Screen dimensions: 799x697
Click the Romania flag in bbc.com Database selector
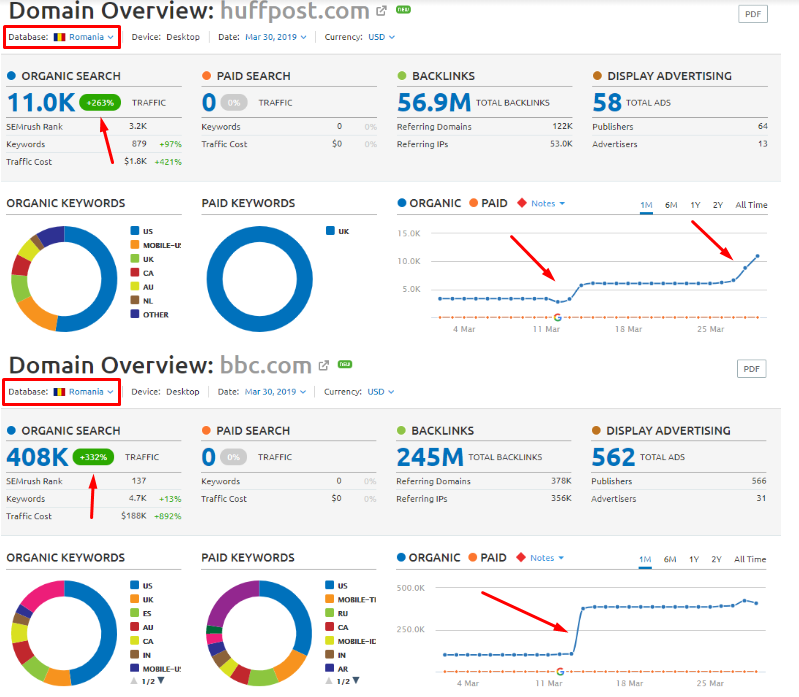tap(60, 392)
